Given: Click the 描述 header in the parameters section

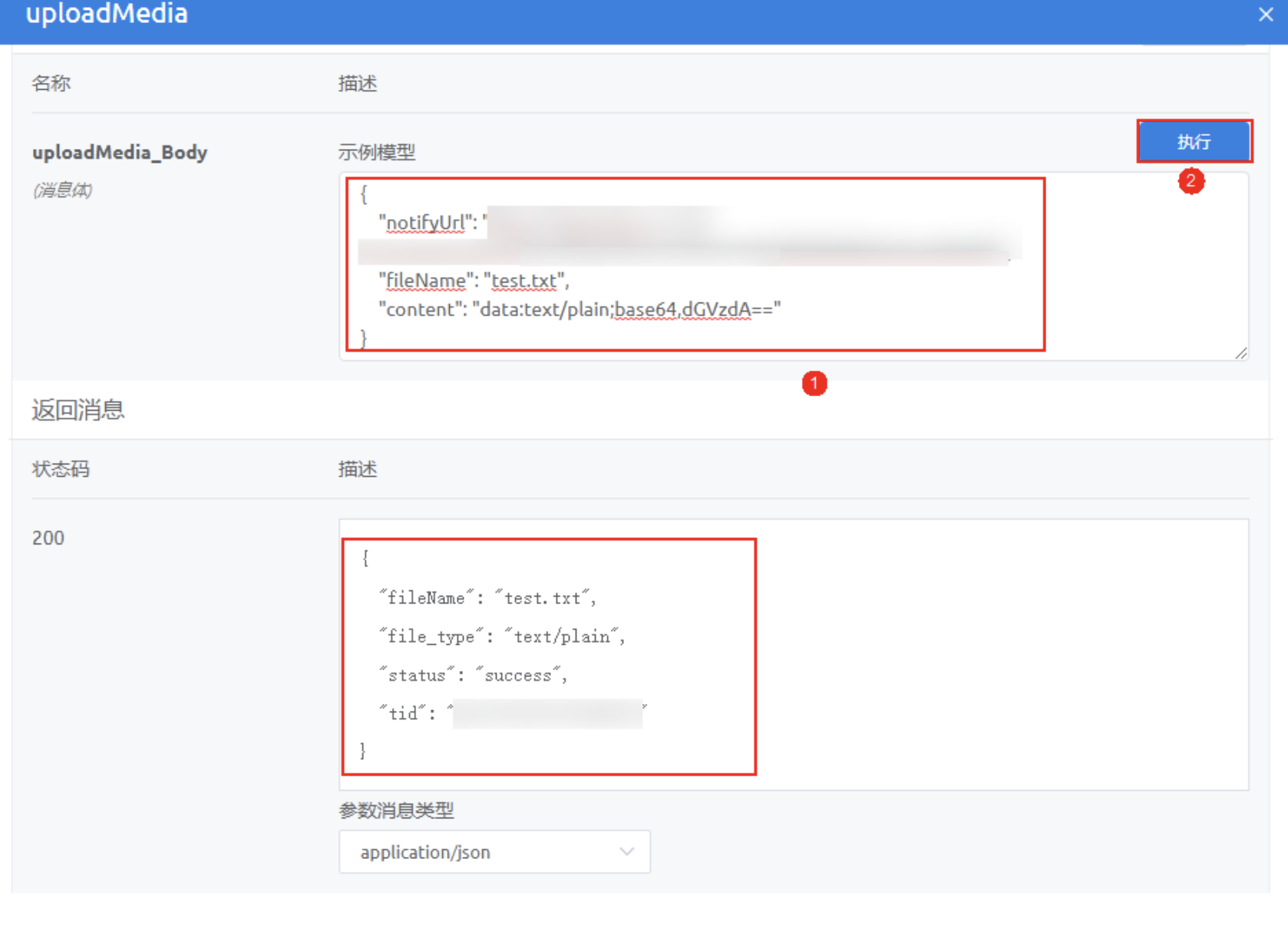Looking at the screenshot, I should coord(358,83).
